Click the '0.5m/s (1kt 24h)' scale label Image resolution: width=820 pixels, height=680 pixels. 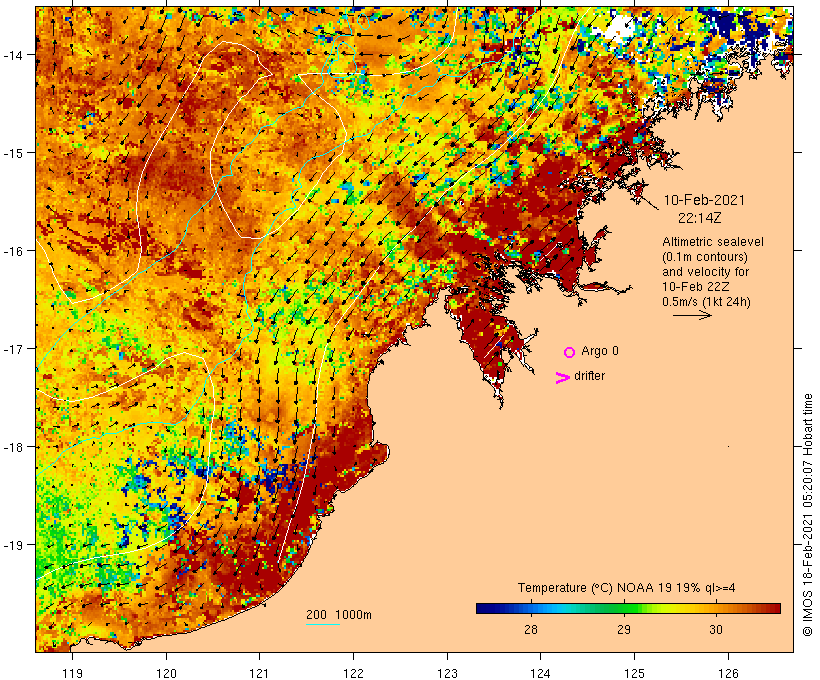pyautogui.click(x=706, y=302)
